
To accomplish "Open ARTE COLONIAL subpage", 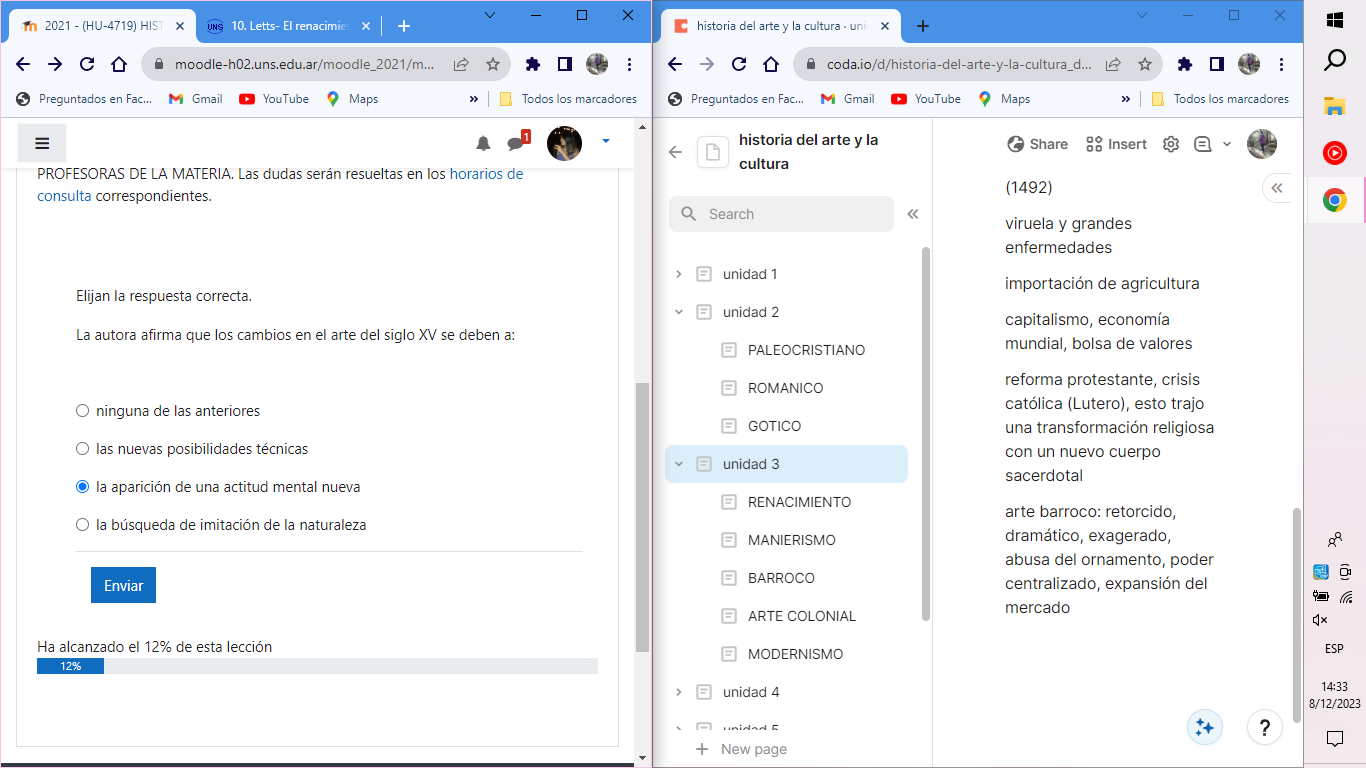I will [802, 616].
